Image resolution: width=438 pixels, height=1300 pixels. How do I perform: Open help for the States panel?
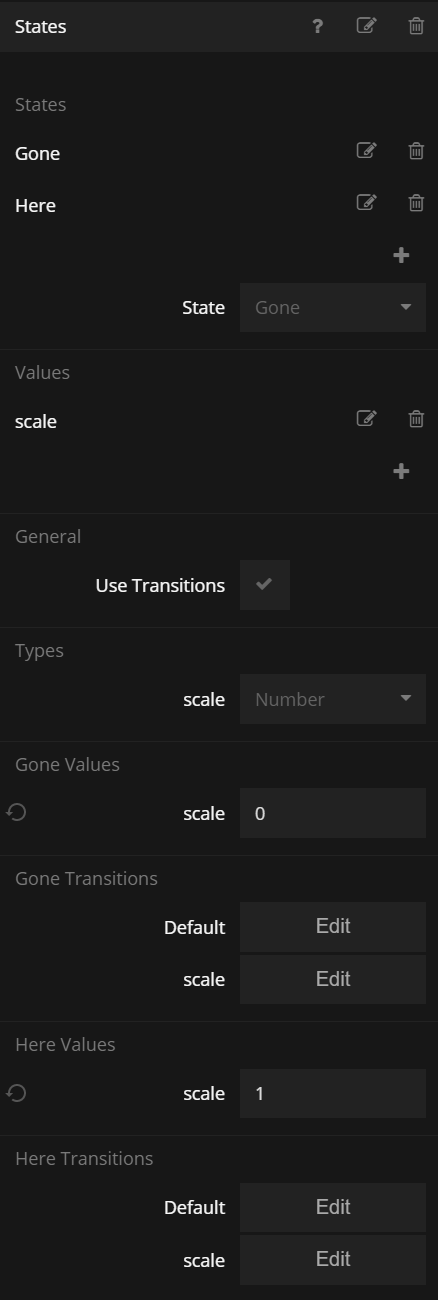click(318, 27)
